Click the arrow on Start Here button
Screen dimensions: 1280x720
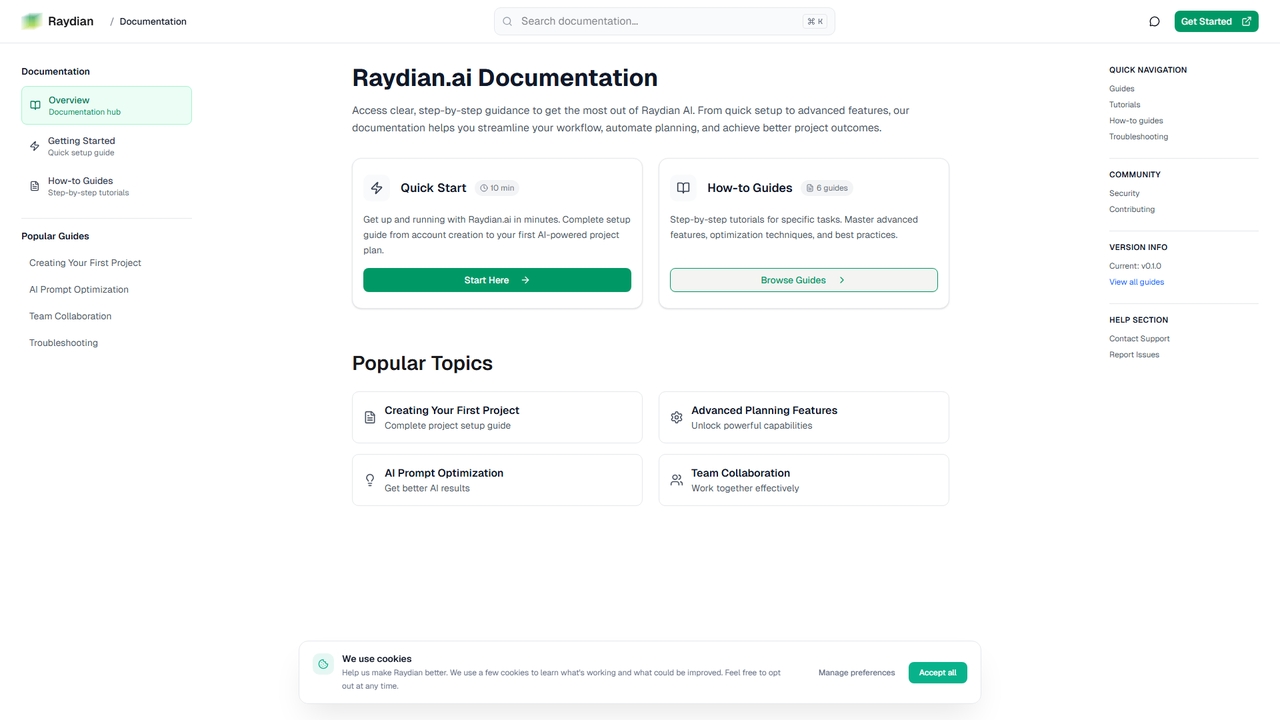(526, 280)
